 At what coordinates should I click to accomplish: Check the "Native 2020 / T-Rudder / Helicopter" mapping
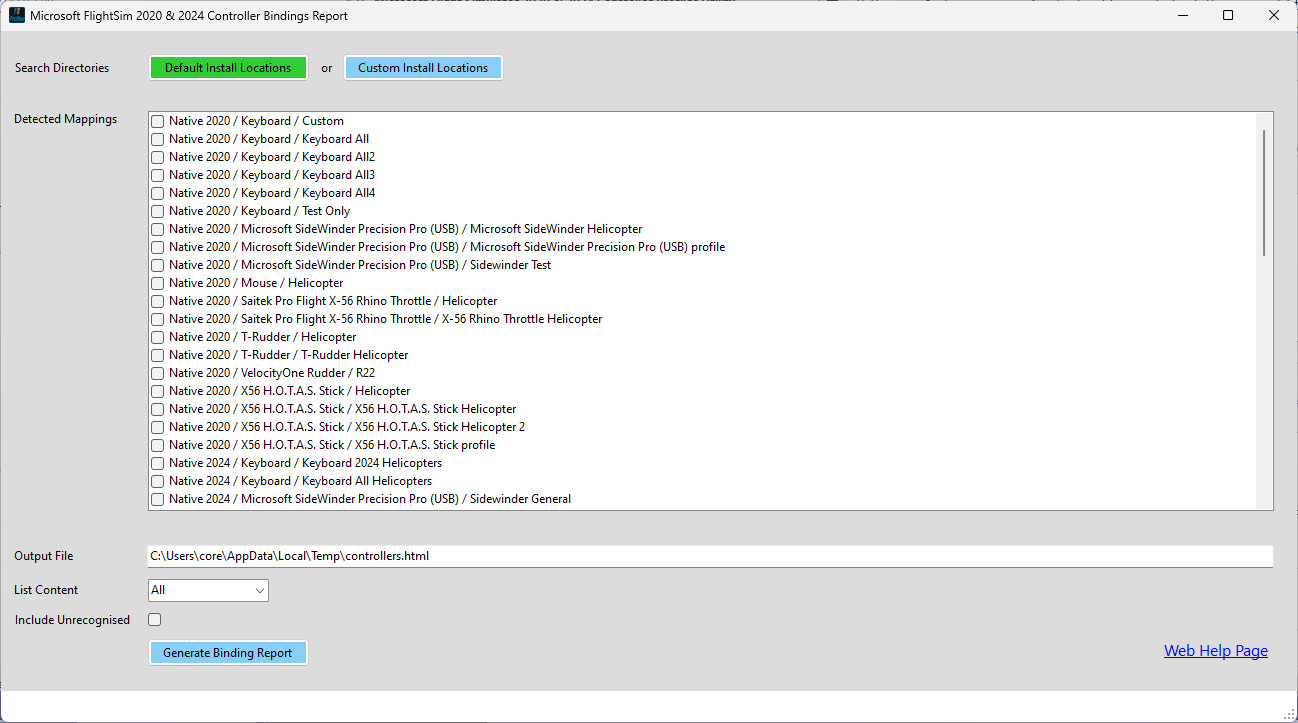coord(158,337)
